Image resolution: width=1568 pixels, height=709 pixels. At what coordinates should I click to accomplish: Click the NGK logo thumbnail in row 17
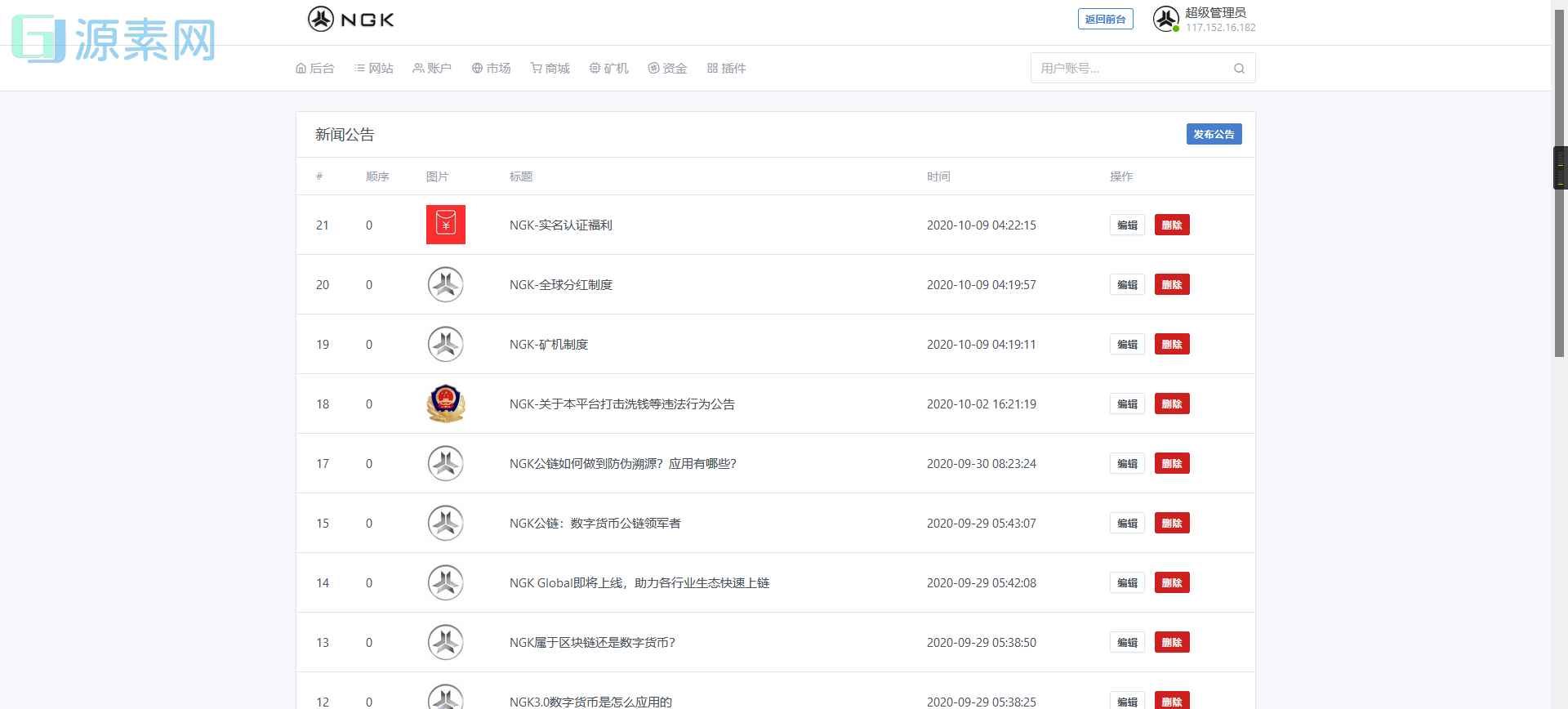point(446,463)
